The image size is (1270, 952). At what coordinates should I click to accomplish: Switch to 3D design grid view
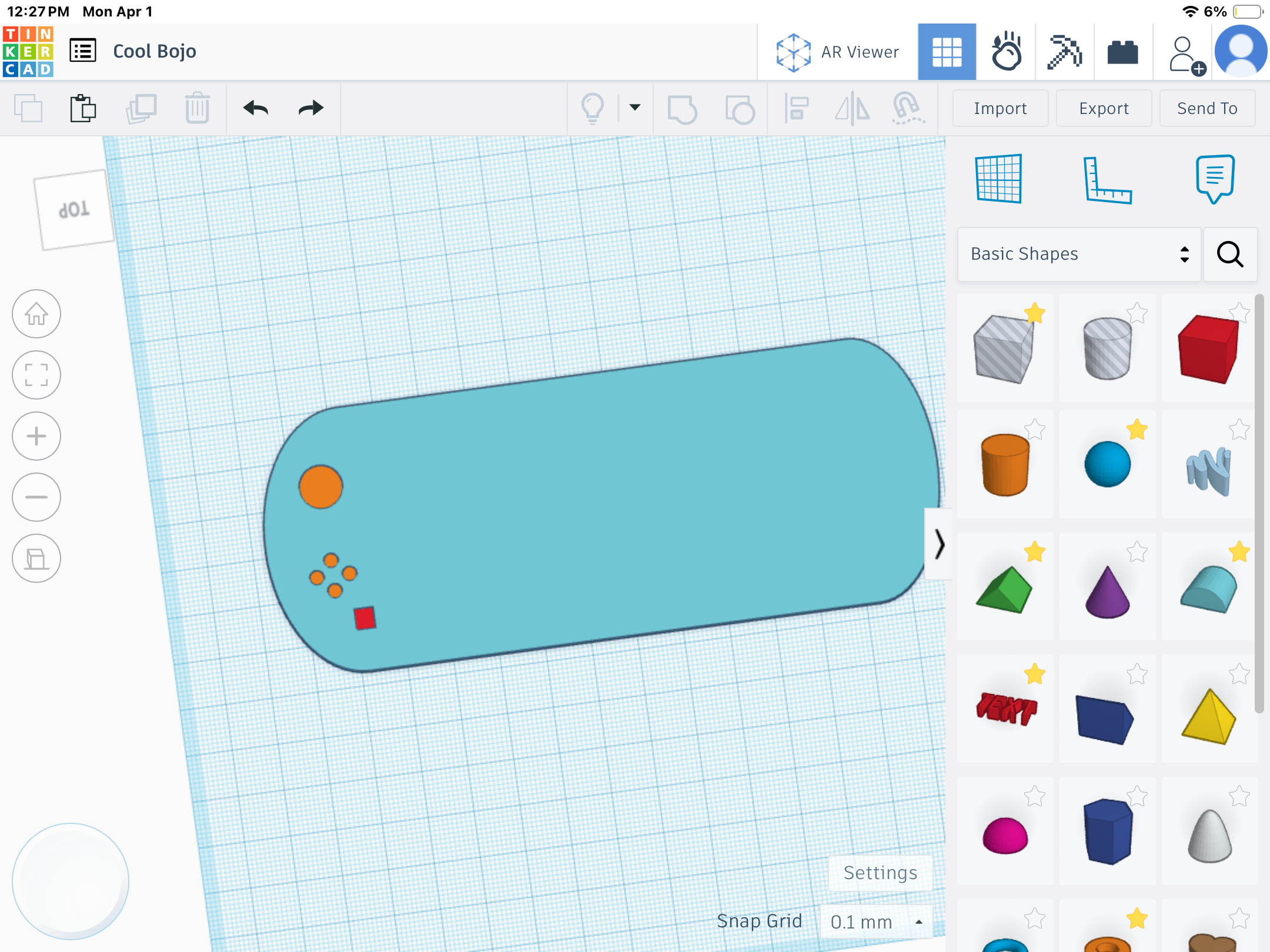point(947,52)
